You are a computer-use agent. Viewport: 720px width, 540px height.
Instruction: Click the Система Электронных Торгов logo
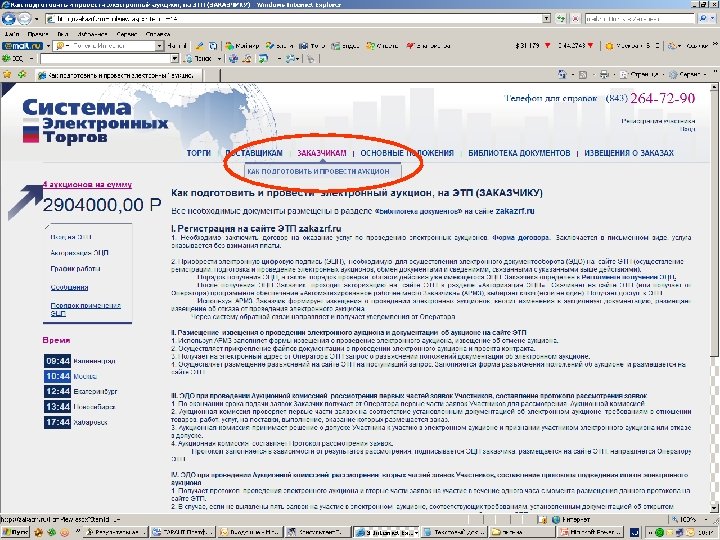click(95, 121)
